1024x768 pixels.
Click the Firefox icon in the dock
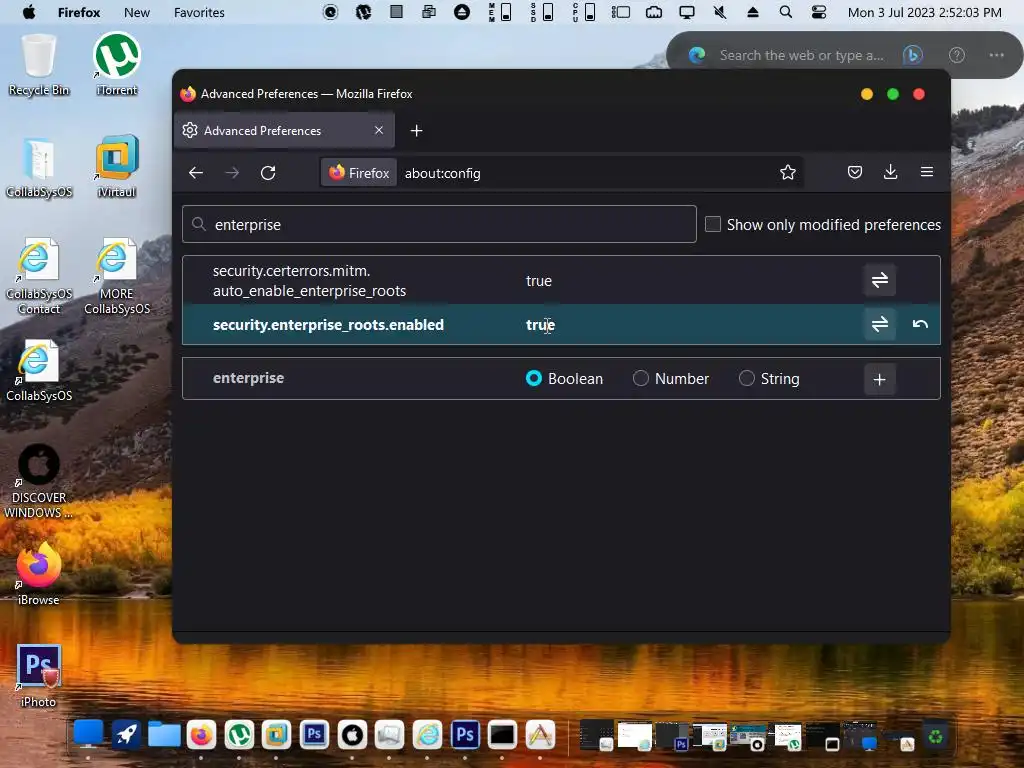pyautogui.click(x=201, y=735)
